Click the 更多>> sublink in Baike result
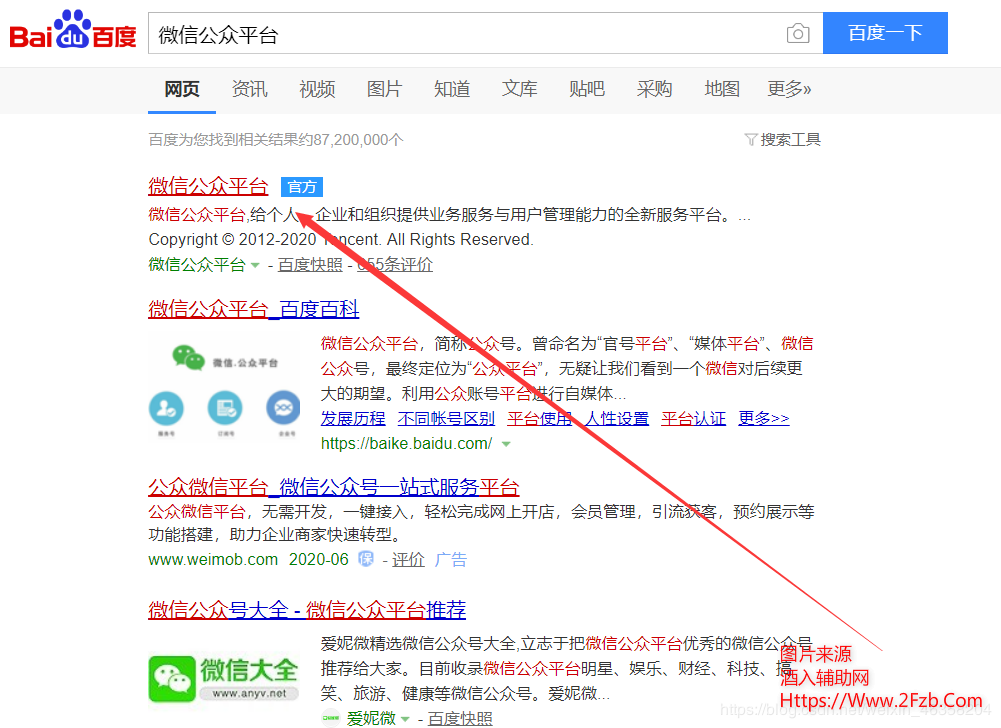The image size is (1001, 728). (x=764, y=419)
